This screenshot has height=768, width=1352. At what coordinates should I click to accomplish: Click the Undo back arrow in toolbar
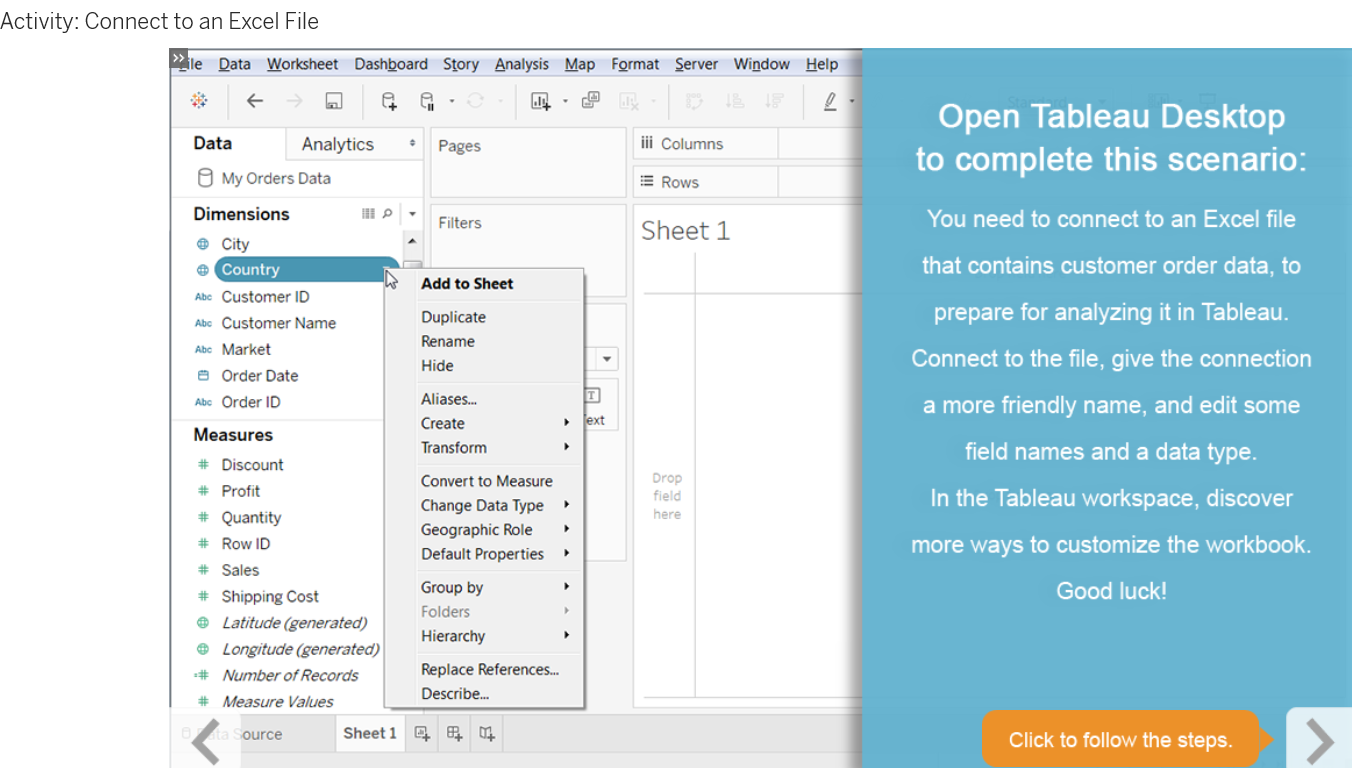pyautogui.click(x=254, y=101)
